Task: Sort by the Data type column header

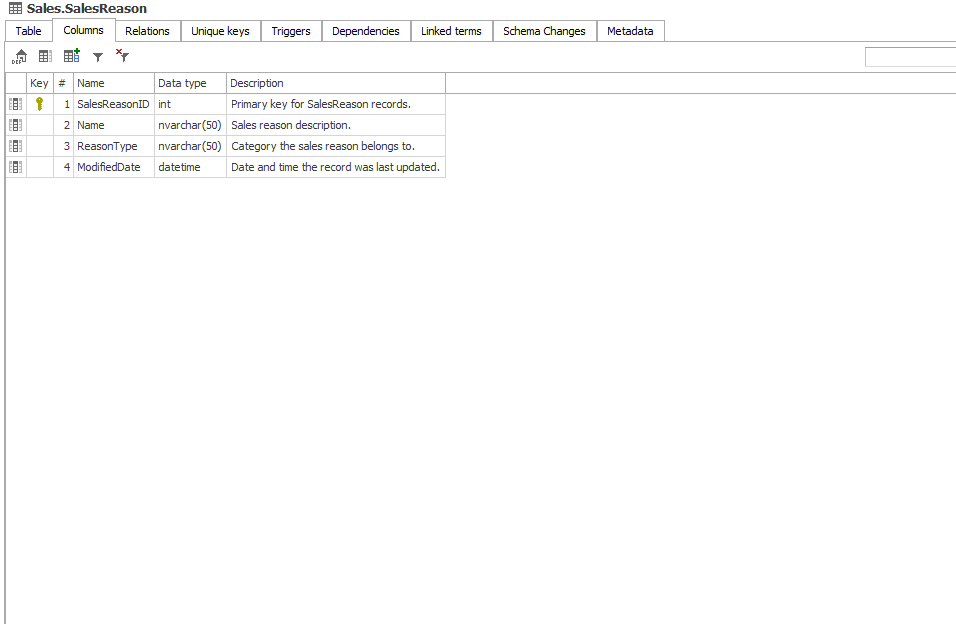Action: click(190, 83)
